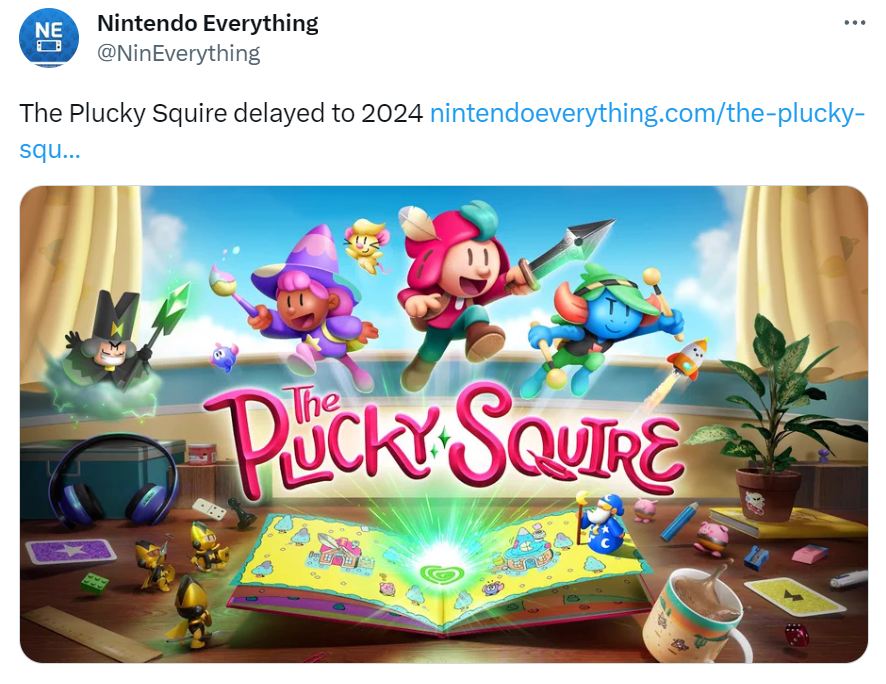Image resolution: width=886 pixels, height=684 pixels.
Task: Click the purple star card on the desk
Action: (x=71, y=551)
